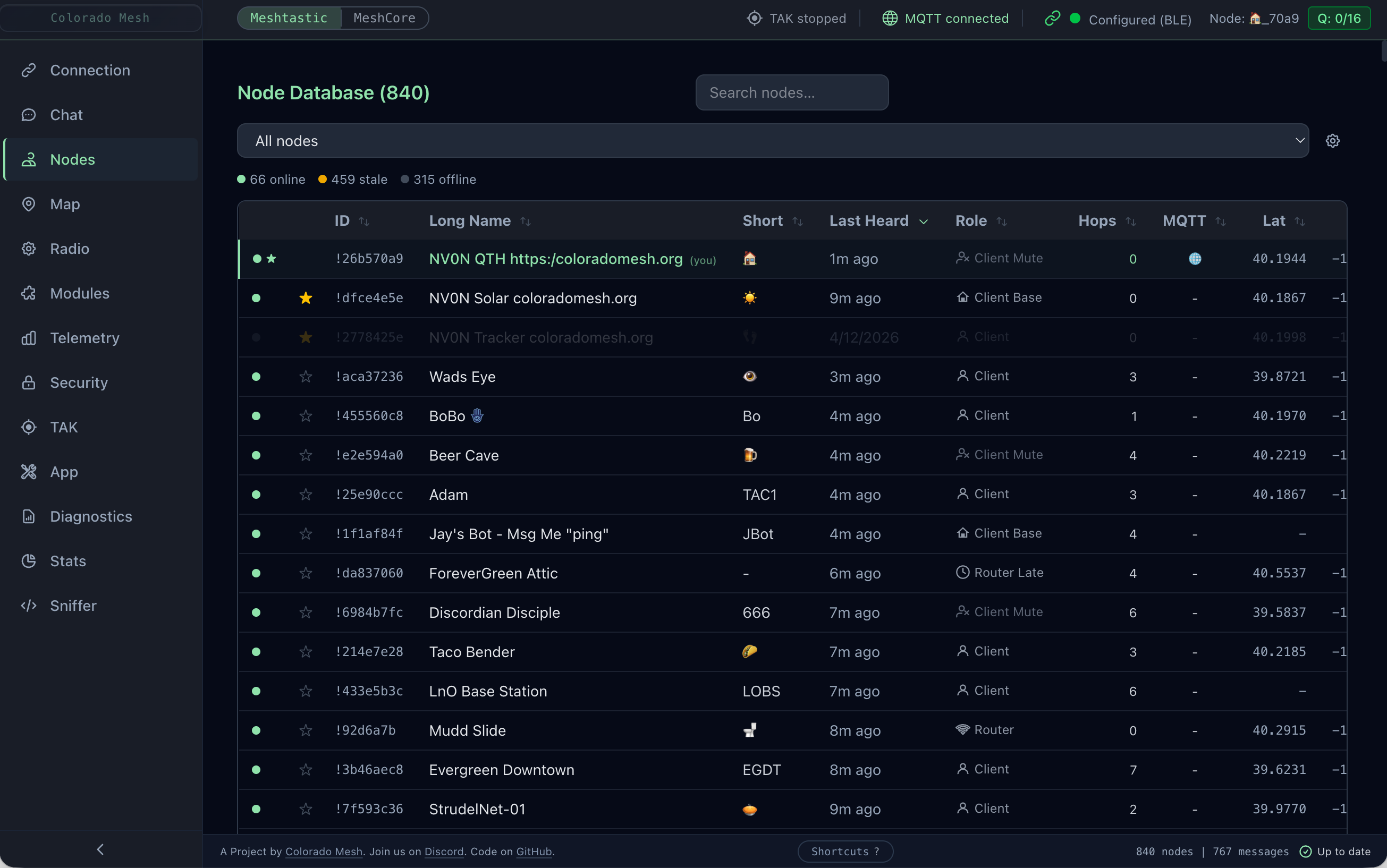Click node ID !3b46aec8
Image resolution: width=1387 pixels, height=868 pixels.
[369, 770]
